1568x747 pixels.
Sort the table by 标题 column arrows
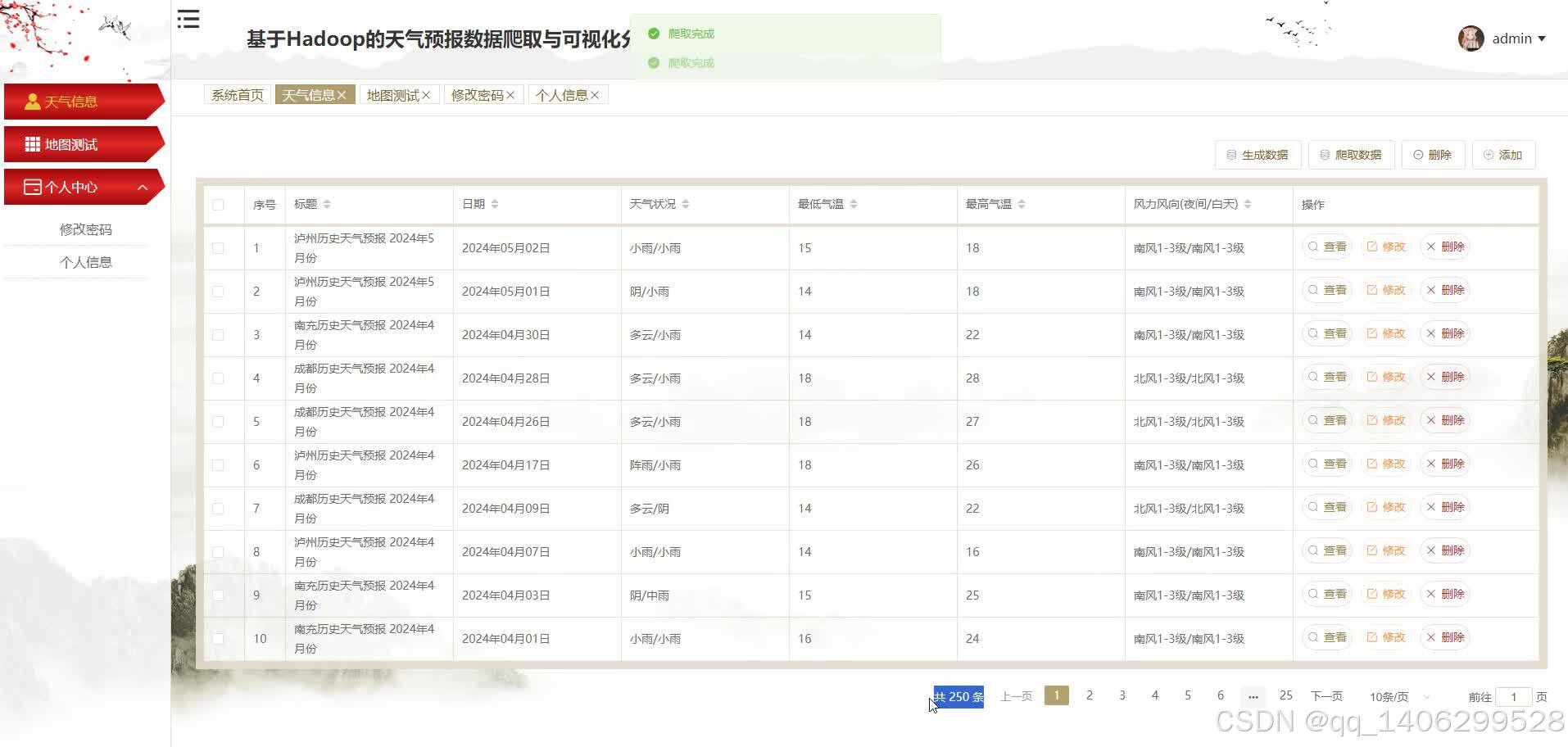tap(327, 204)
